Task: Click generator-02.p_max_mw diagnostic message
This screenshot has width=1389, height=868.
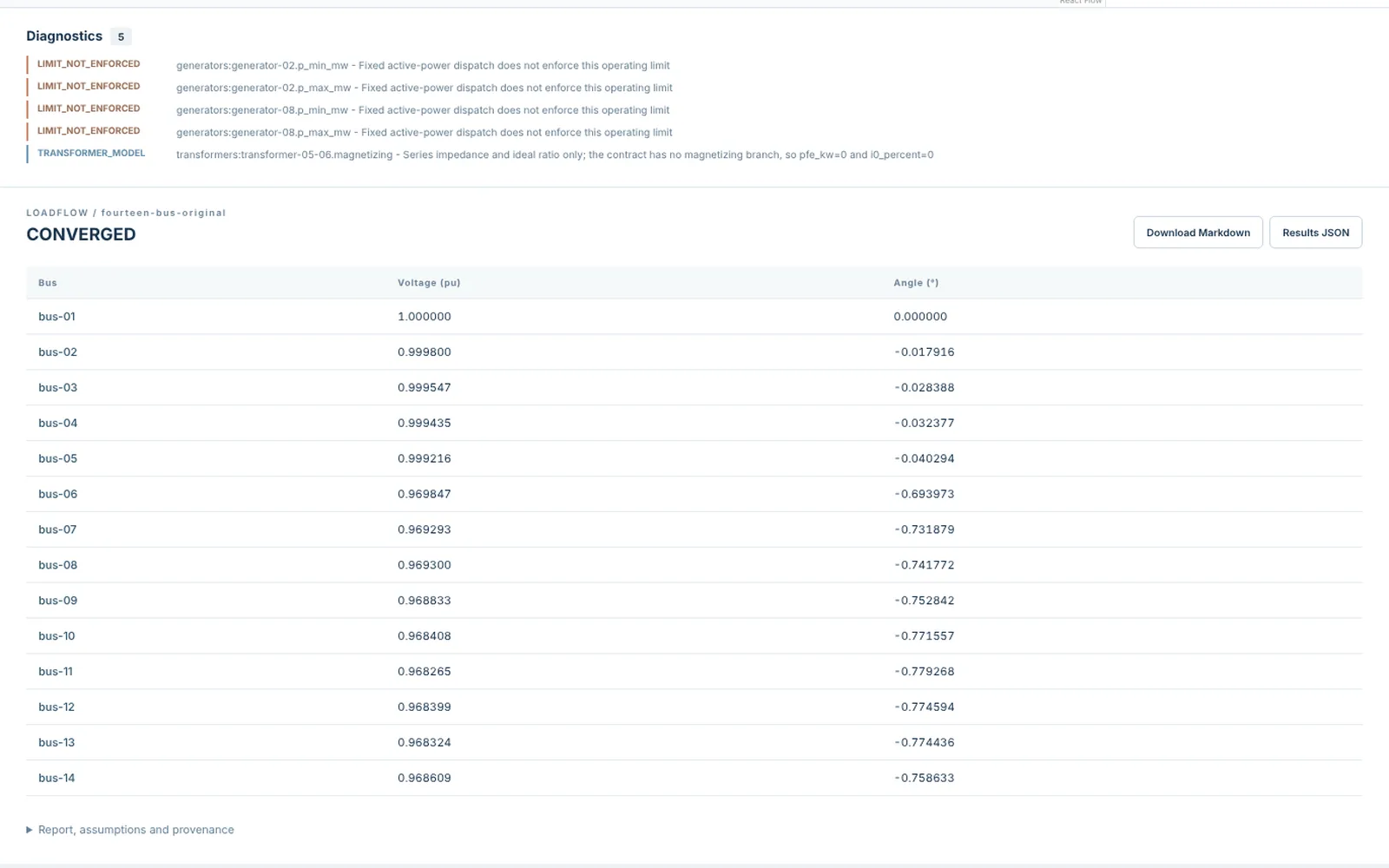Action: click(x=425, y=88)
